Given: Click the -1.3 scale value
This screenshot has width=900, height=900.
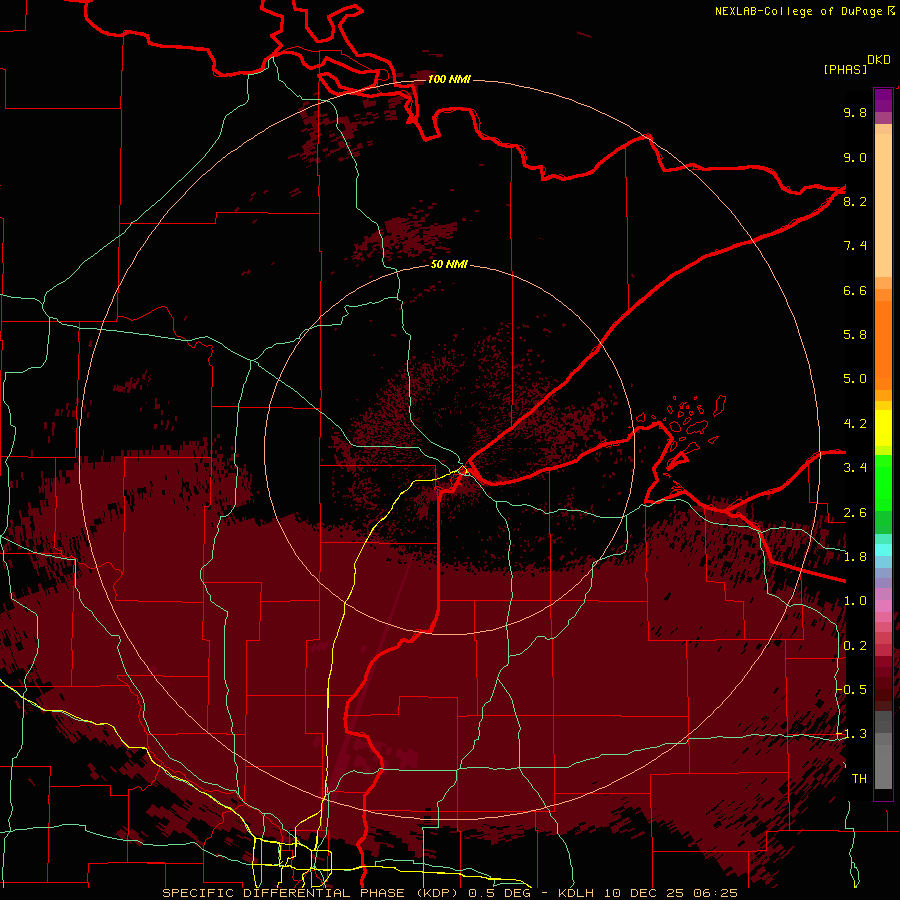Looking at the screenshot, I should pyautogui.click(x=852, y=734).
